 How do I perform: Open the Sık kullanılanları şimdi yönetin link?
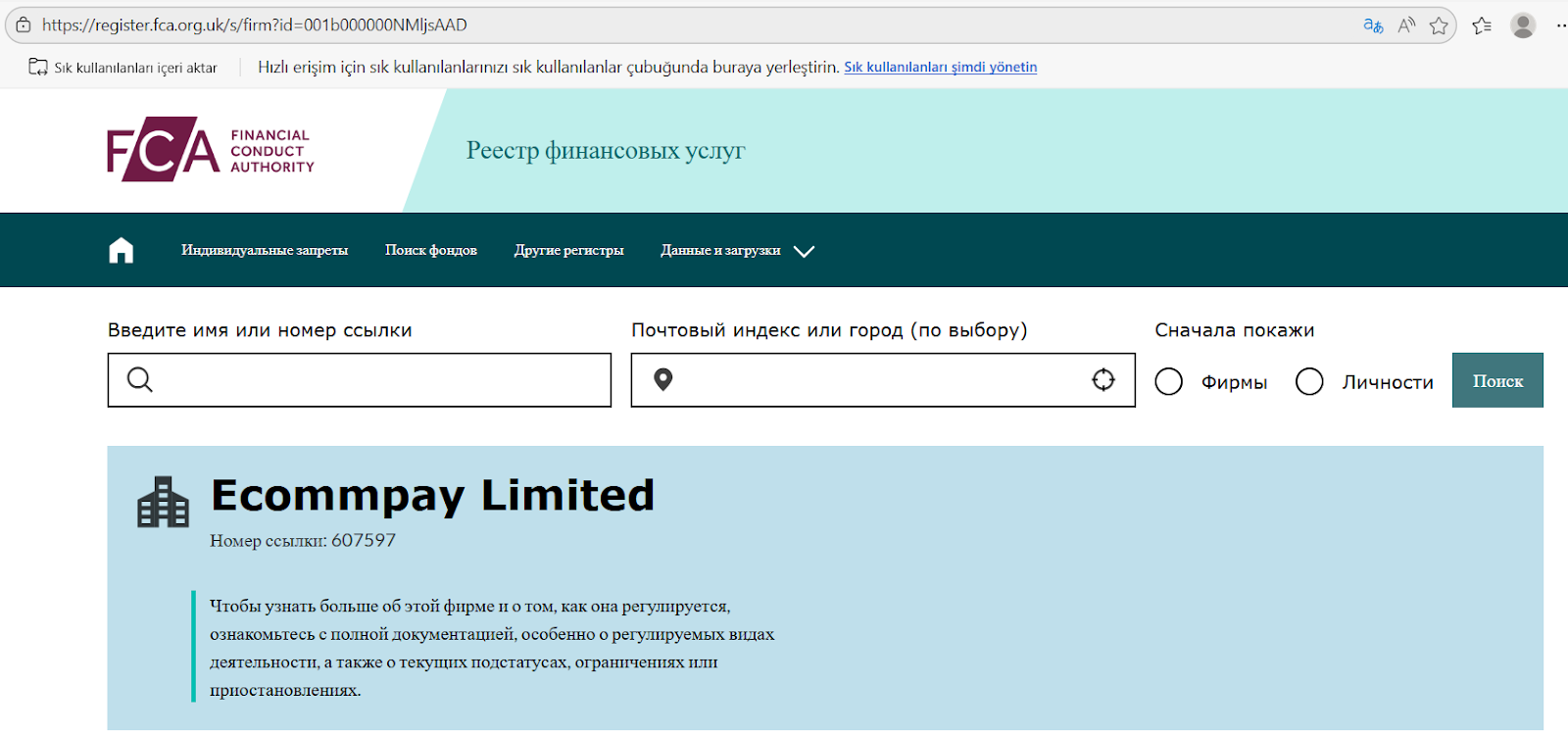coord(941,68)
